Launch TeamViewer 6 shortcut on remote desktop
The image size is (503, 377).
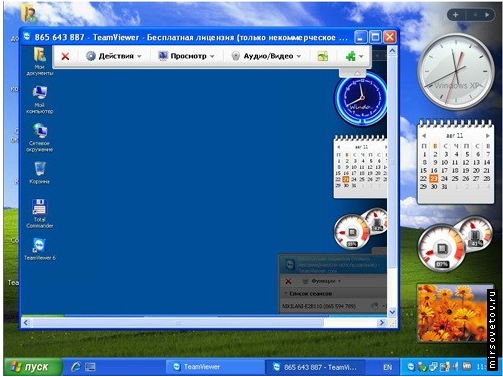click(39, 249)
